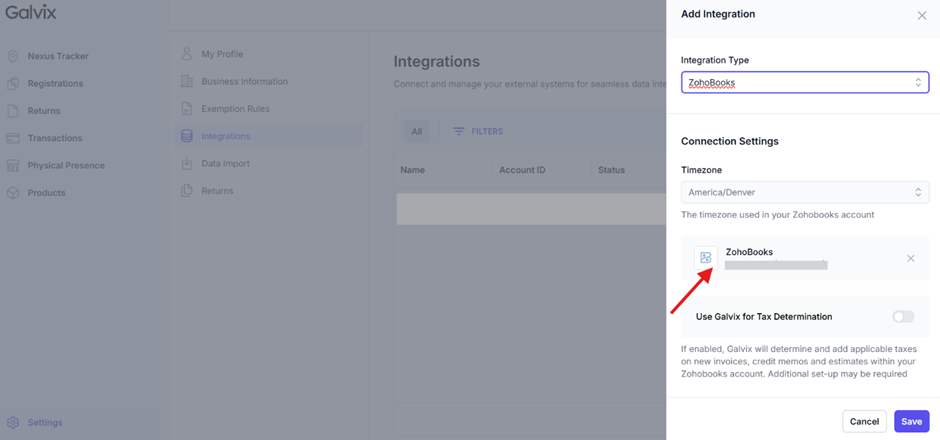Click the Products box icon
The width and height of the screenshot is (940, 440).
[13, 192]
